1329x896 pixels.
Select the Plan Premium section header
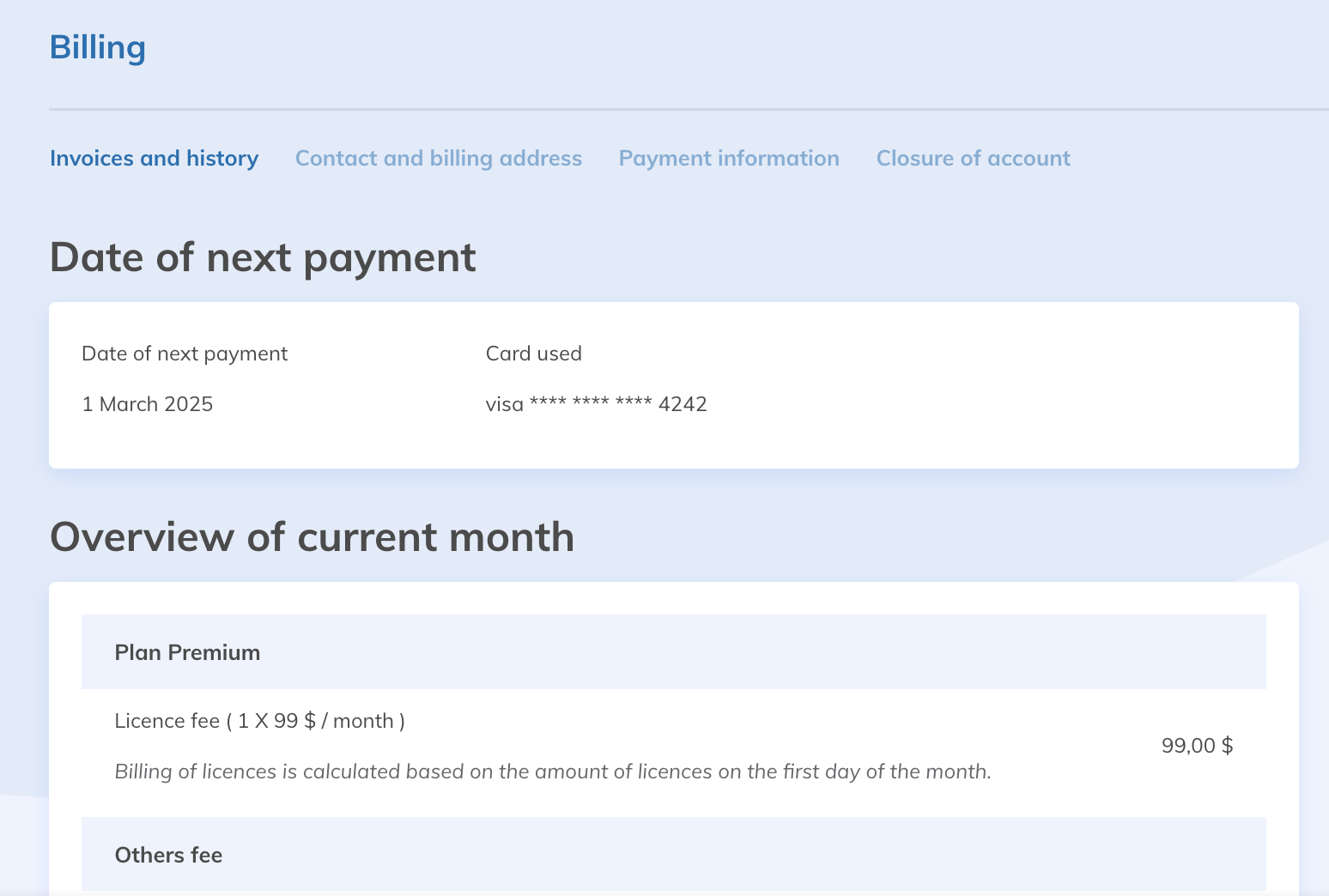point(187,652)
